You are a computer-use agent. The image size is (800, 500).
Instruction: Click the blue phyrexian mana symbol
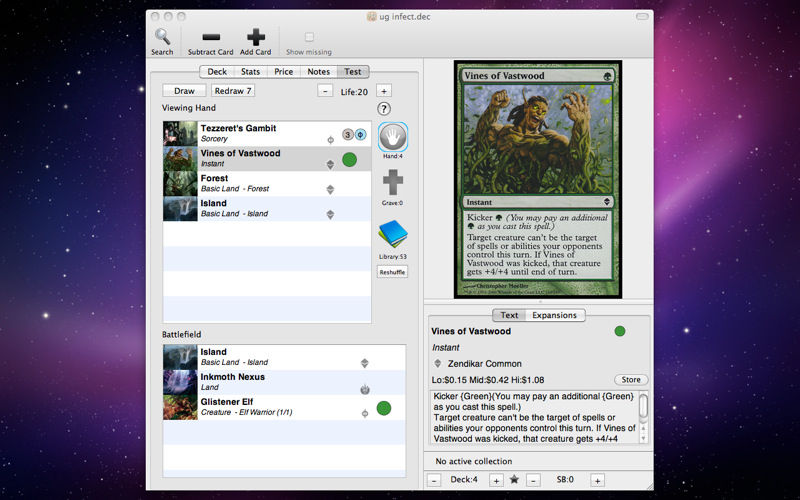(x=360, y=135)
